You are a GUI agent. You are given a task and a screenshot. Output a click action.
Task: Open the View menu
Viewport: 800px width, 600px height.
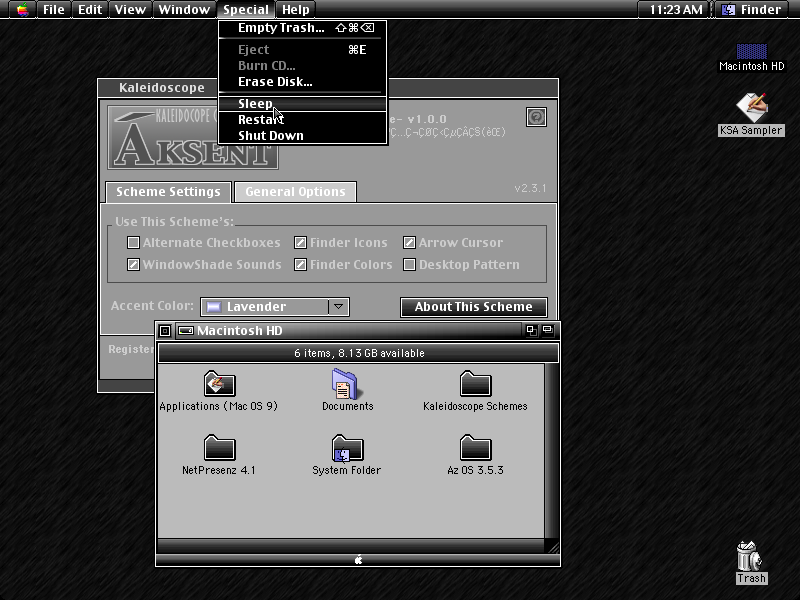pyautogui.click(x=130, y=9)
